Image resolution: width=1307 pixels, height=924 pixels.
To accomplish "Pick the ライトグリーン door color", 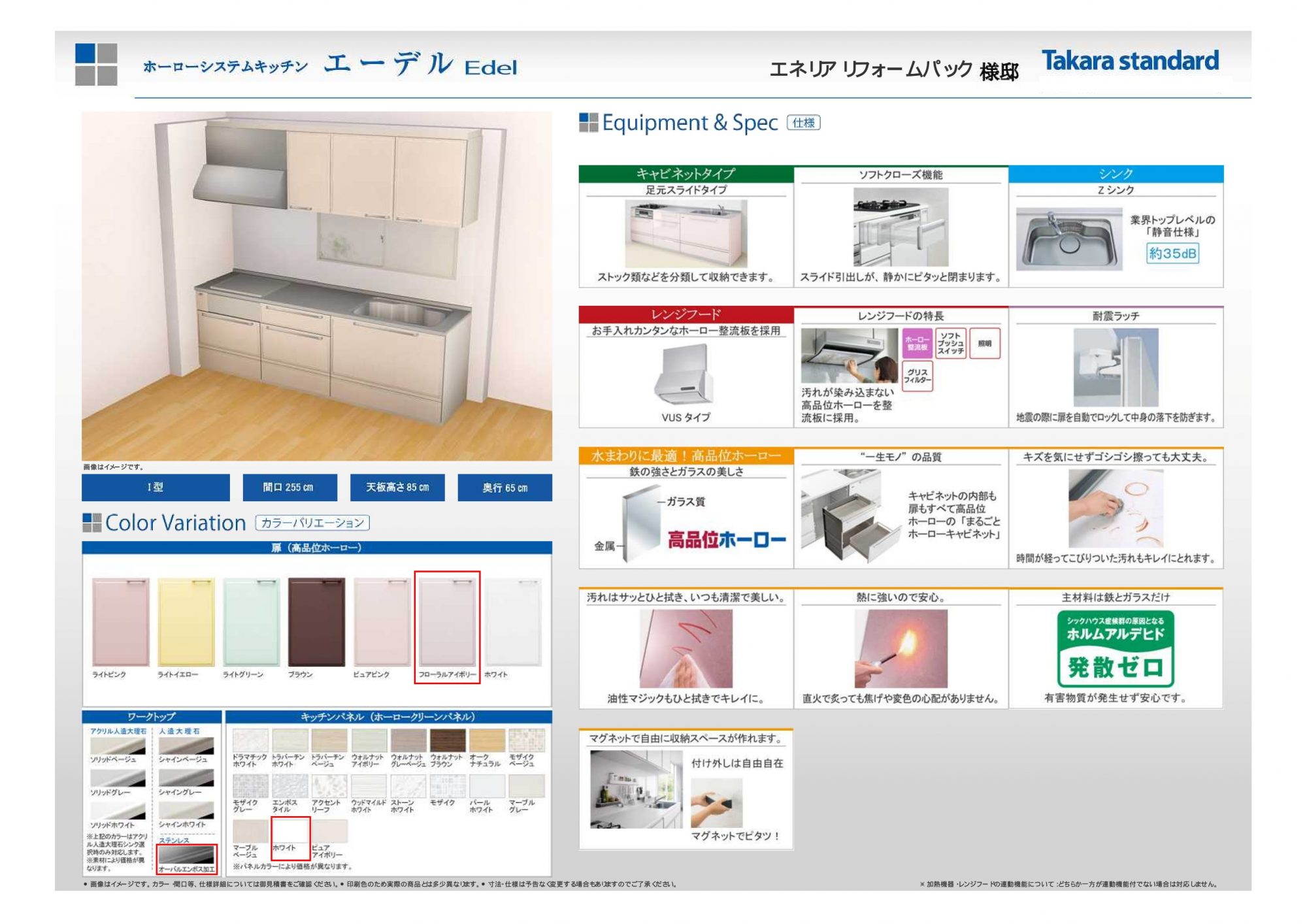I will pos(252,622).
